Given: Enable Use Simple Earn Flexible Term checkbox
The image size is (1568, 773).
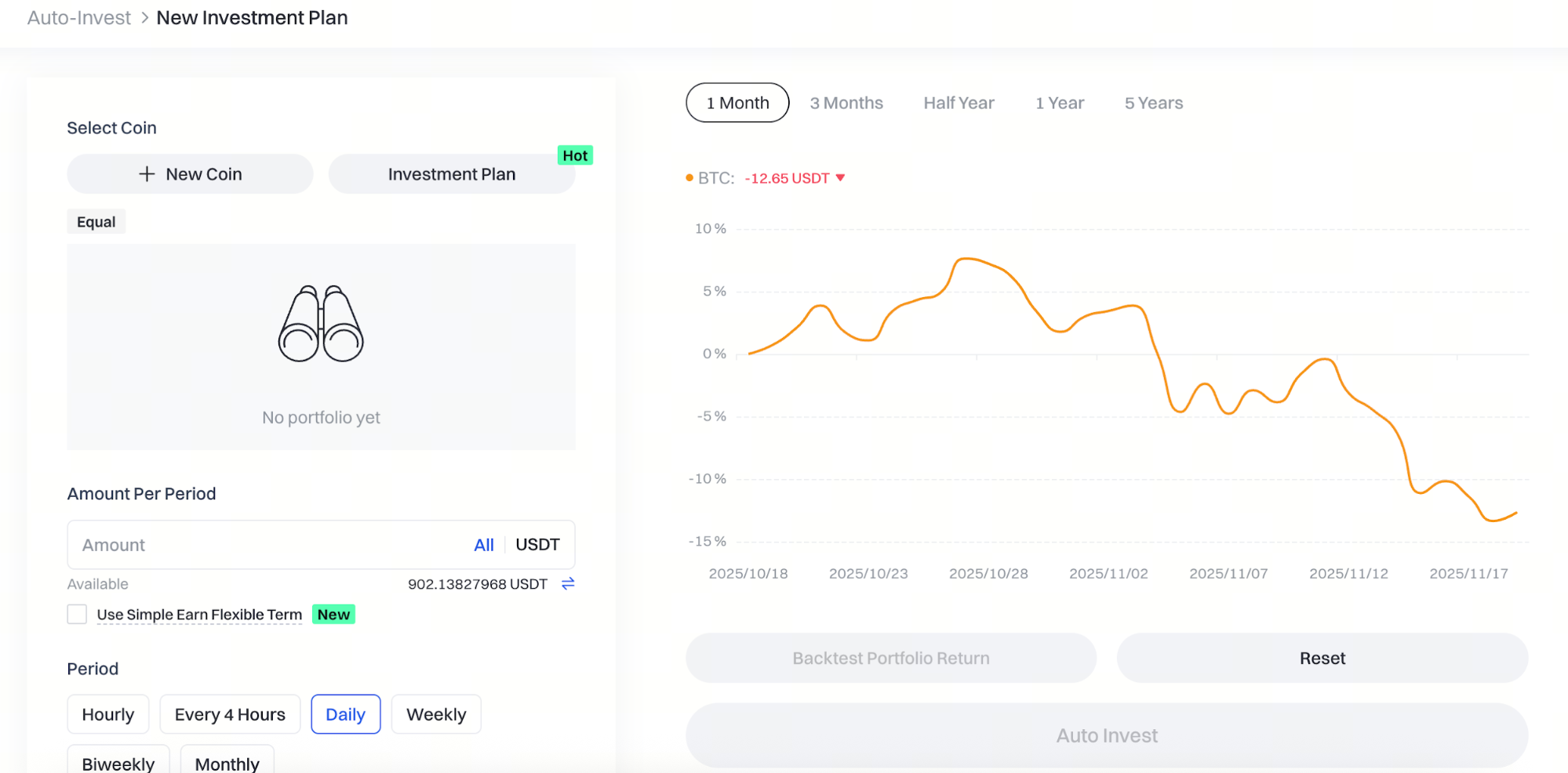Looking at the screenshot, I should (77, 615).
